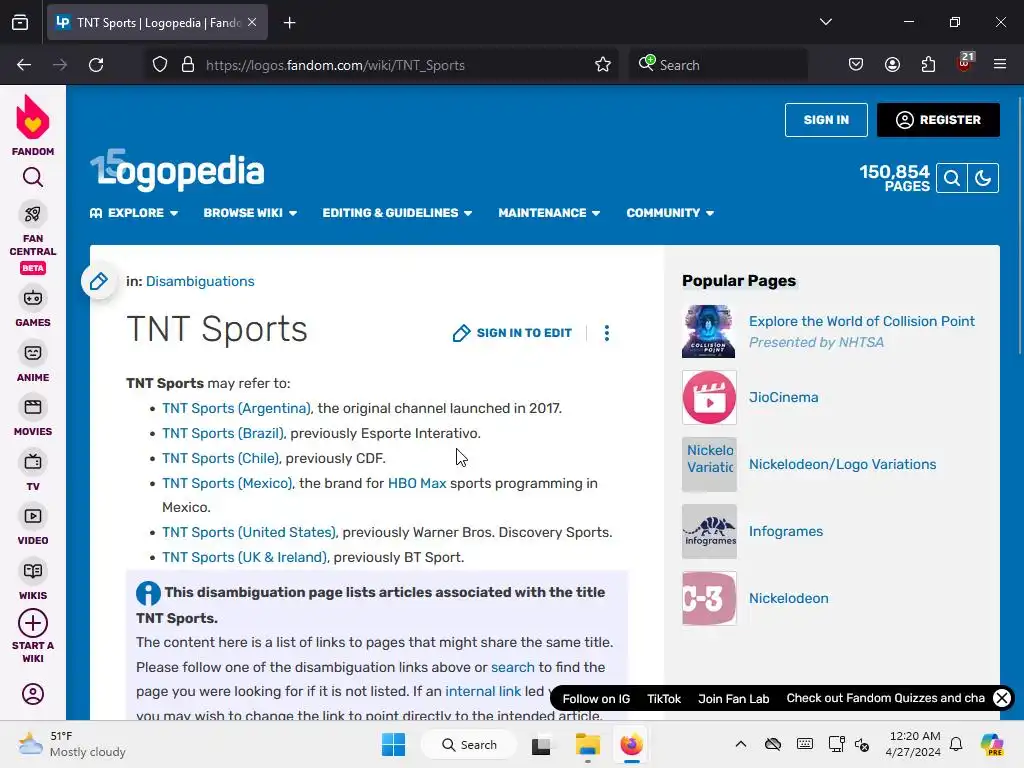Screen dimensions: 1024x768
Task: Open the Games category in sidebar
Action: coord(33,307)
